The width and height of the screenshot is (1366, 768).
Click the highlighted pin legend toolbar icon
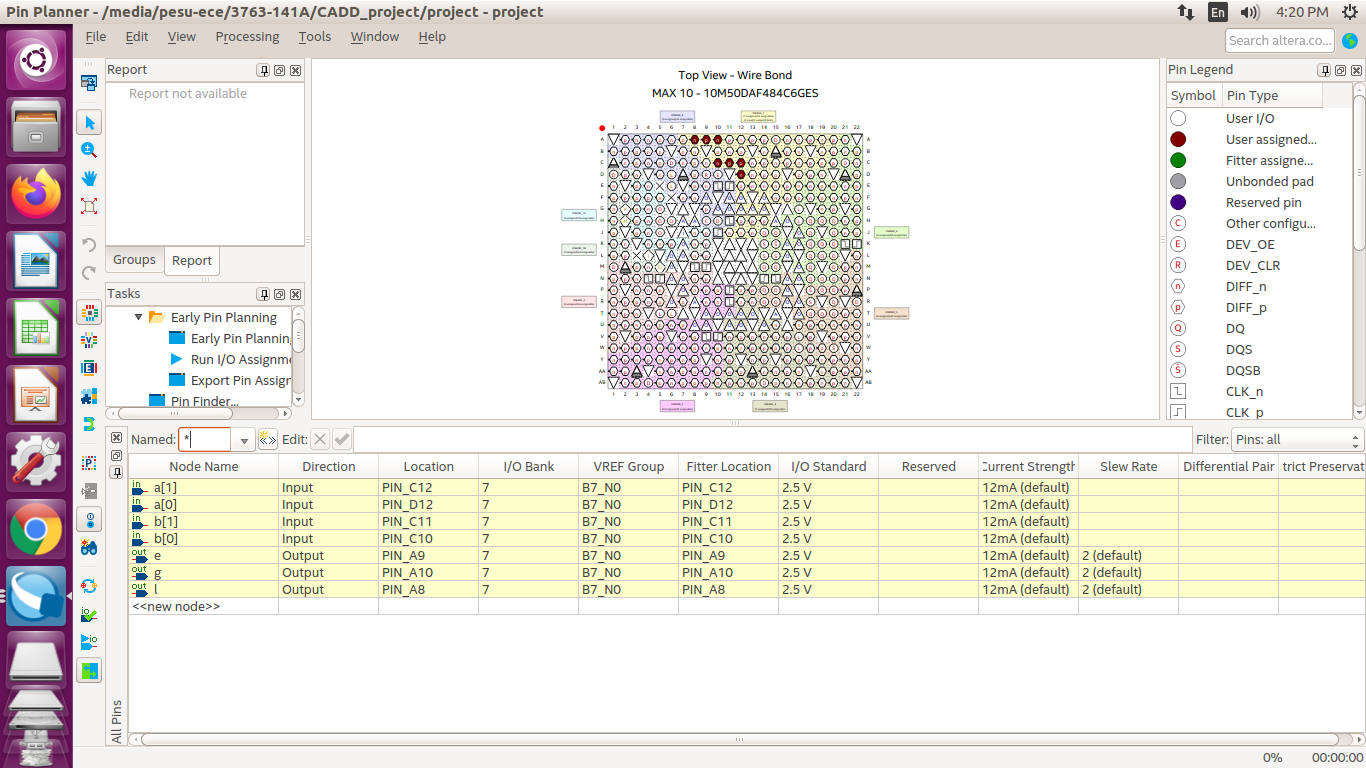[x=89, y=520]
